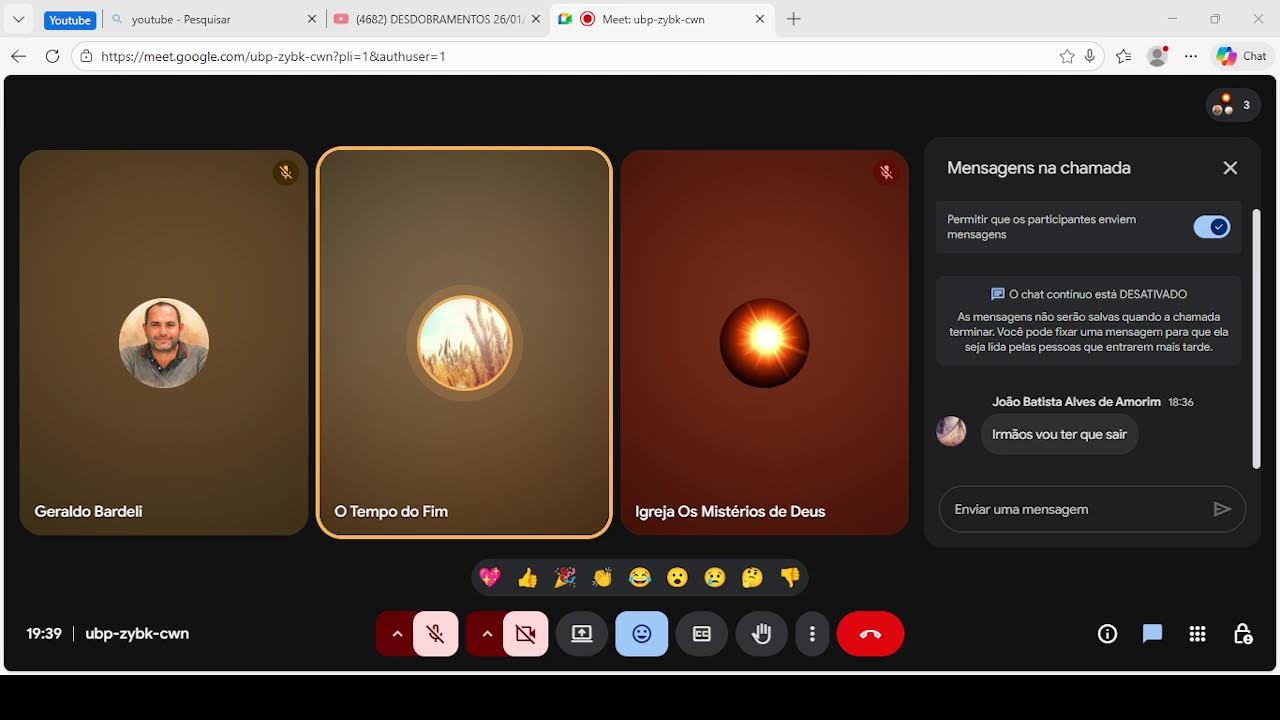Toggle closed captions
This screenshot has width=1280, height=720.
[x=702, y=634]
